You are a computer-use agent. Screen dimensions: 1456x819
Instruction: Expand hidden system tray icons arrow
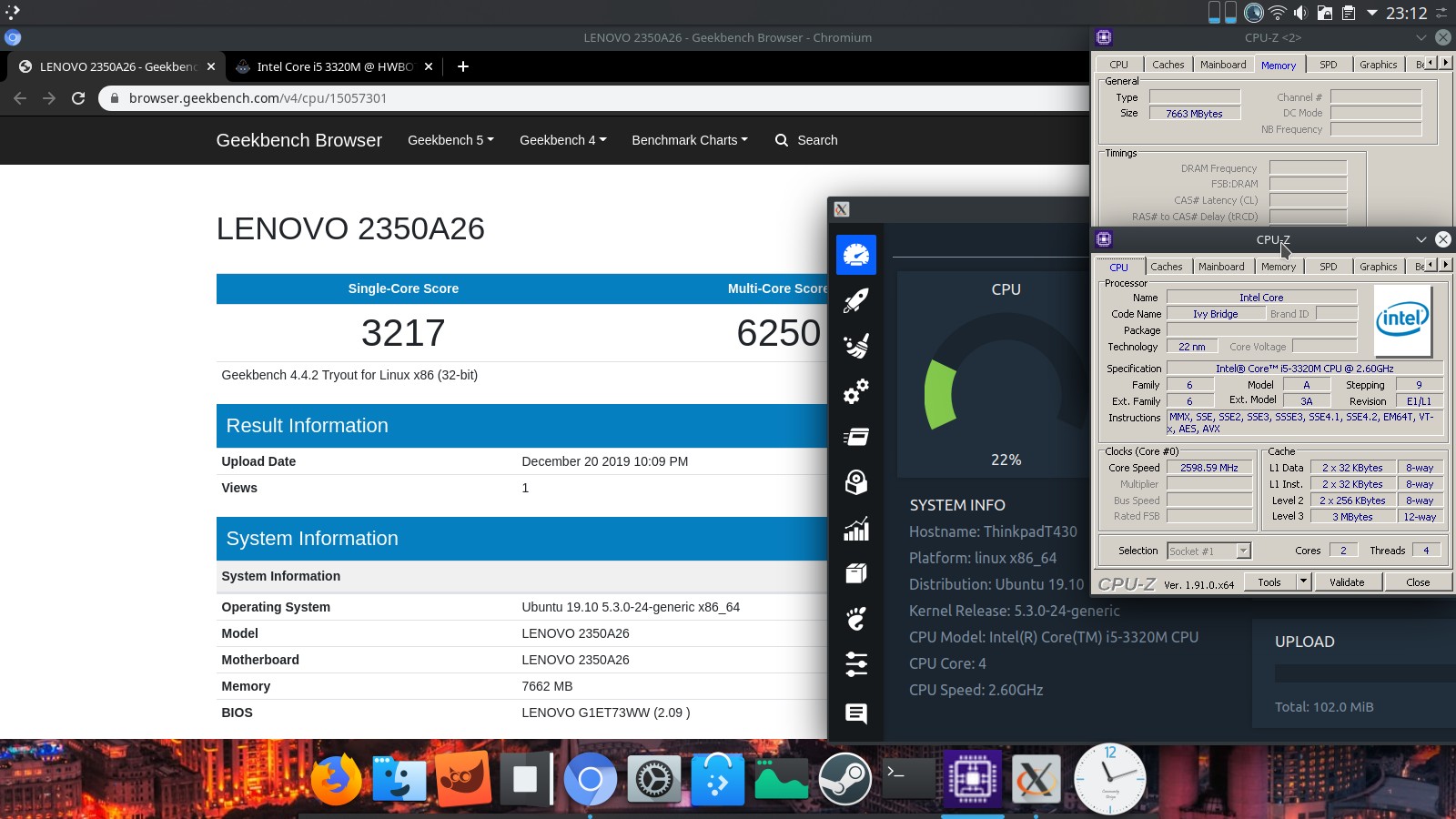tap(1372, 13)
